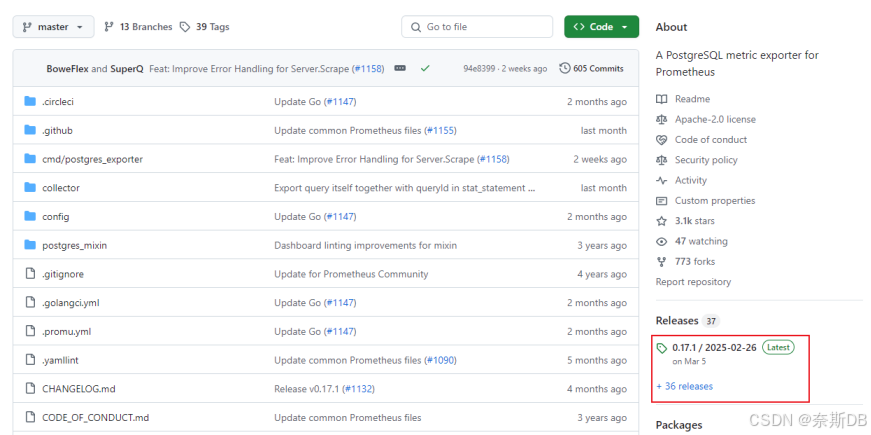Open the Apache-2.0 license link
Screen dimensions: 871x435
[715, 119]
